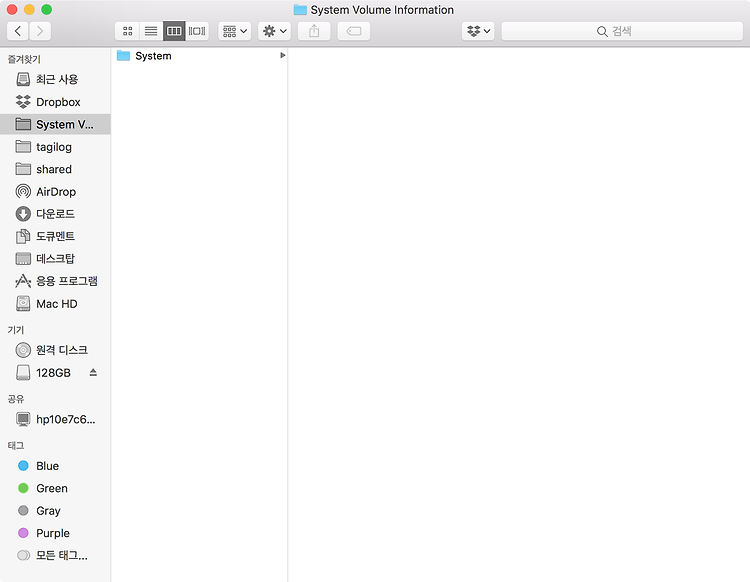The image size is (750, 582).
Task: Open Mac HD in the sidebar
Action: [x=55, y=304]
